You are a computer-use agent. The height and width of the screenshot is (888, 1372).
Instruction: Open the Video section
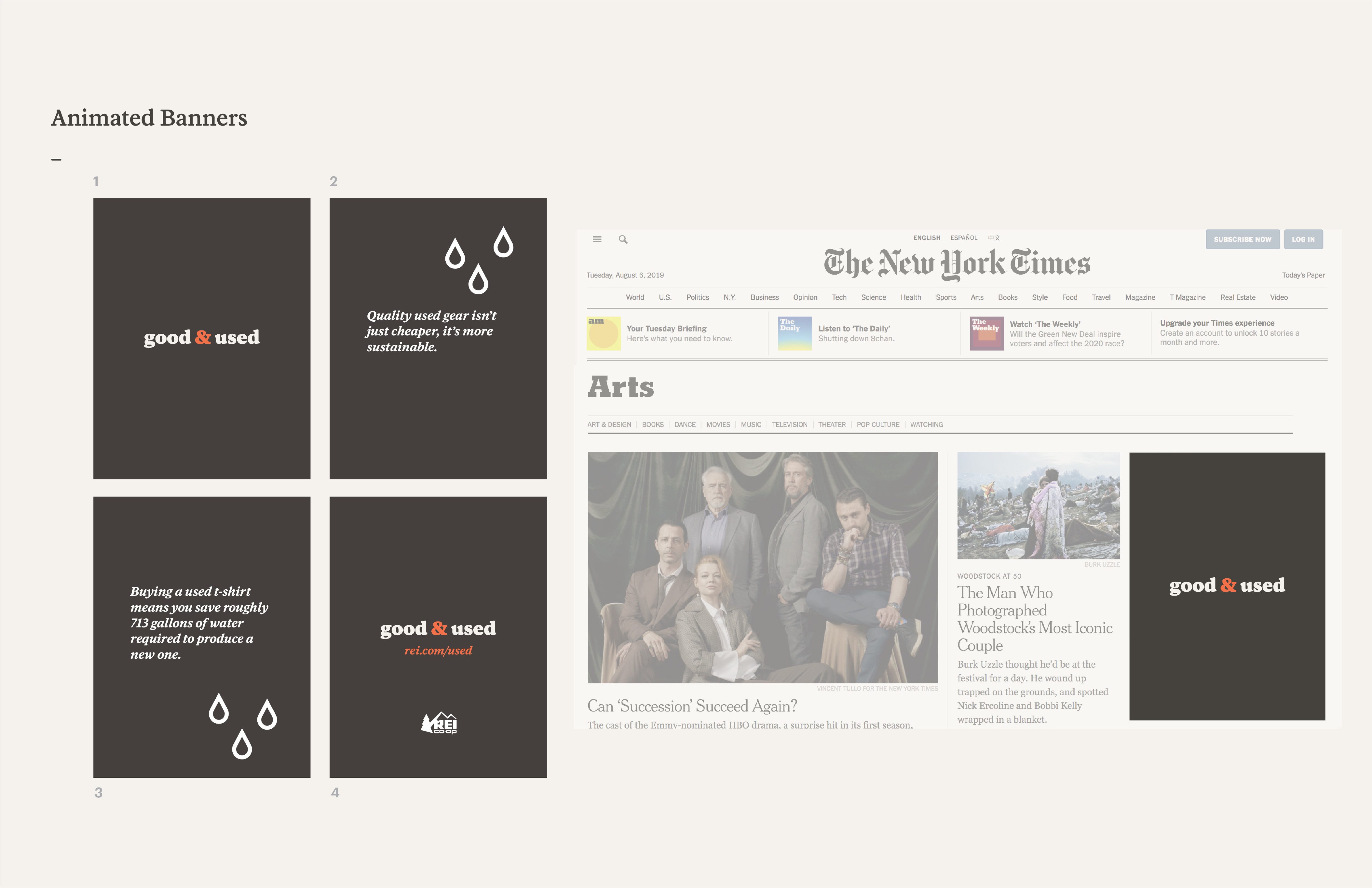(x=1279, y=298)
